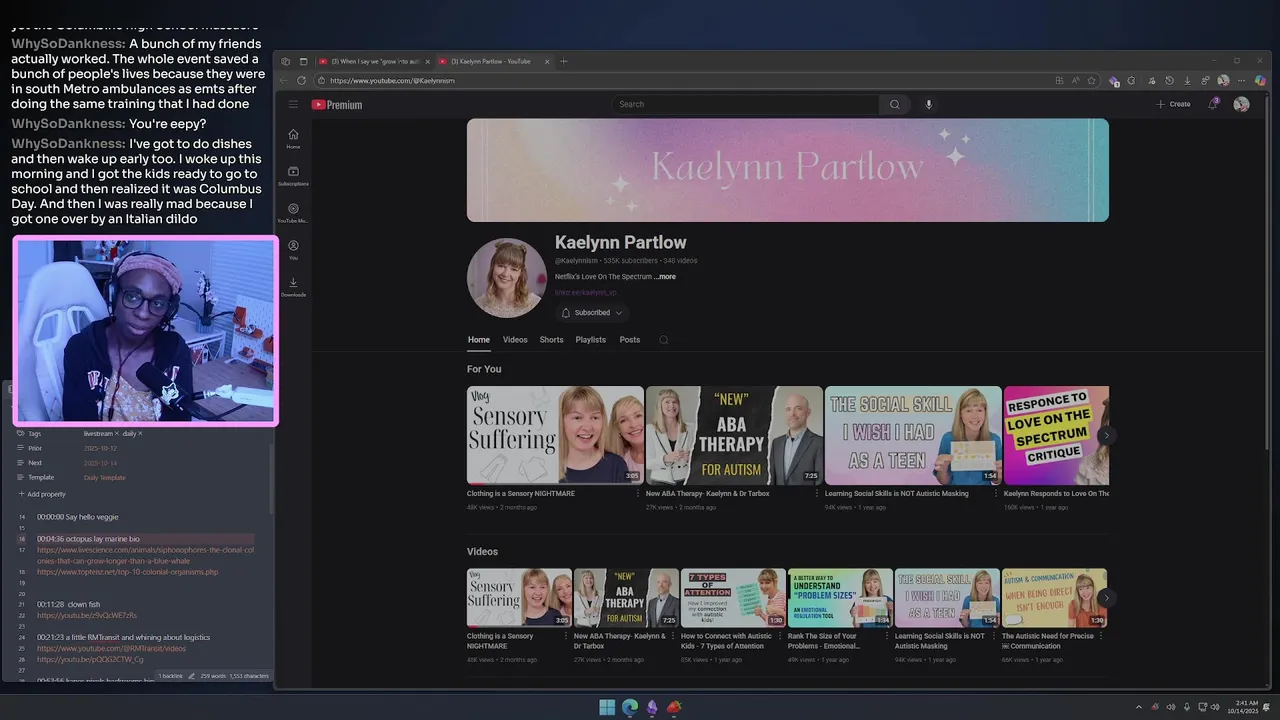Viewport: 1280px width, 720px height.
Task: Open Subscriptions in the YouTube sidebar
Action: tap(293, 175)
